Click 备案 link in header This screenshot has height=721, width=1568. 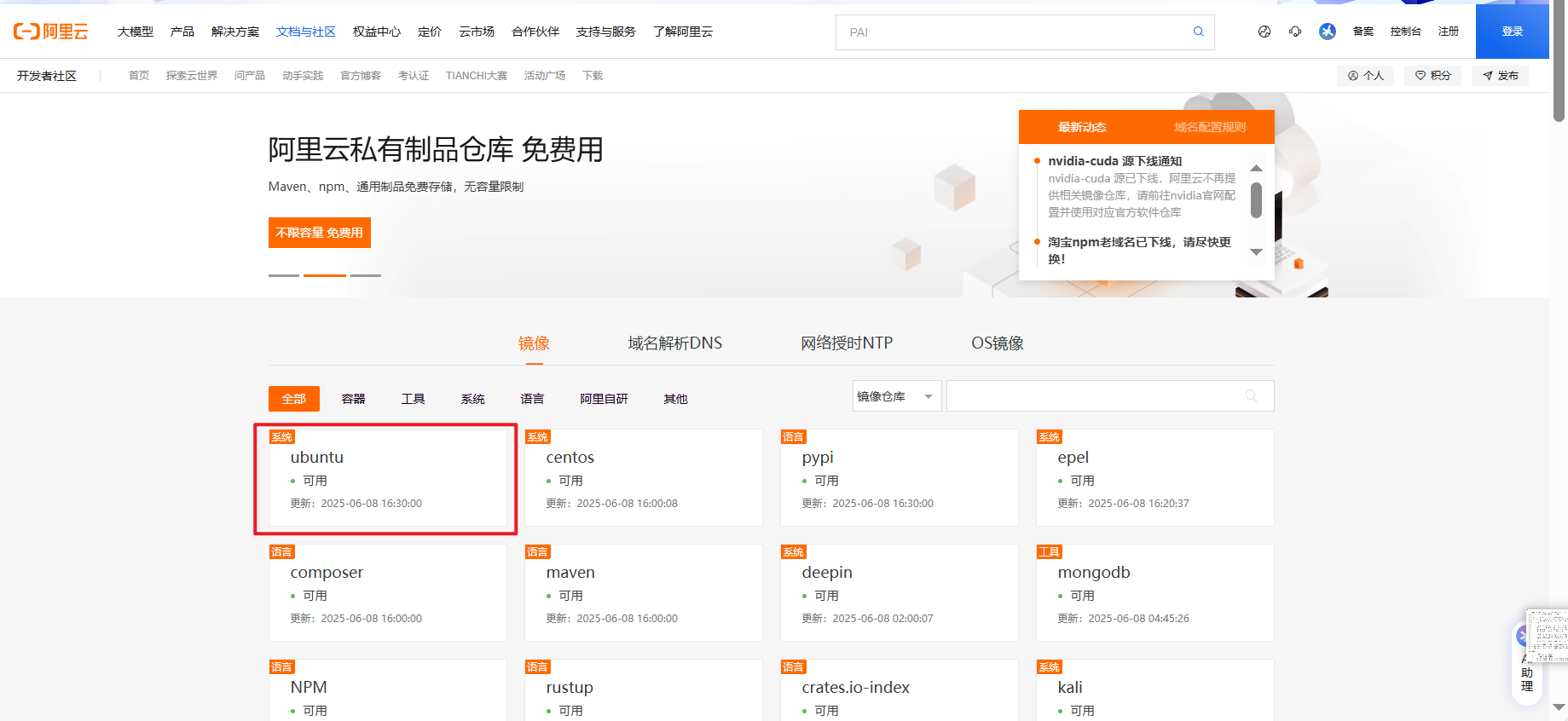click(1363, 32)
